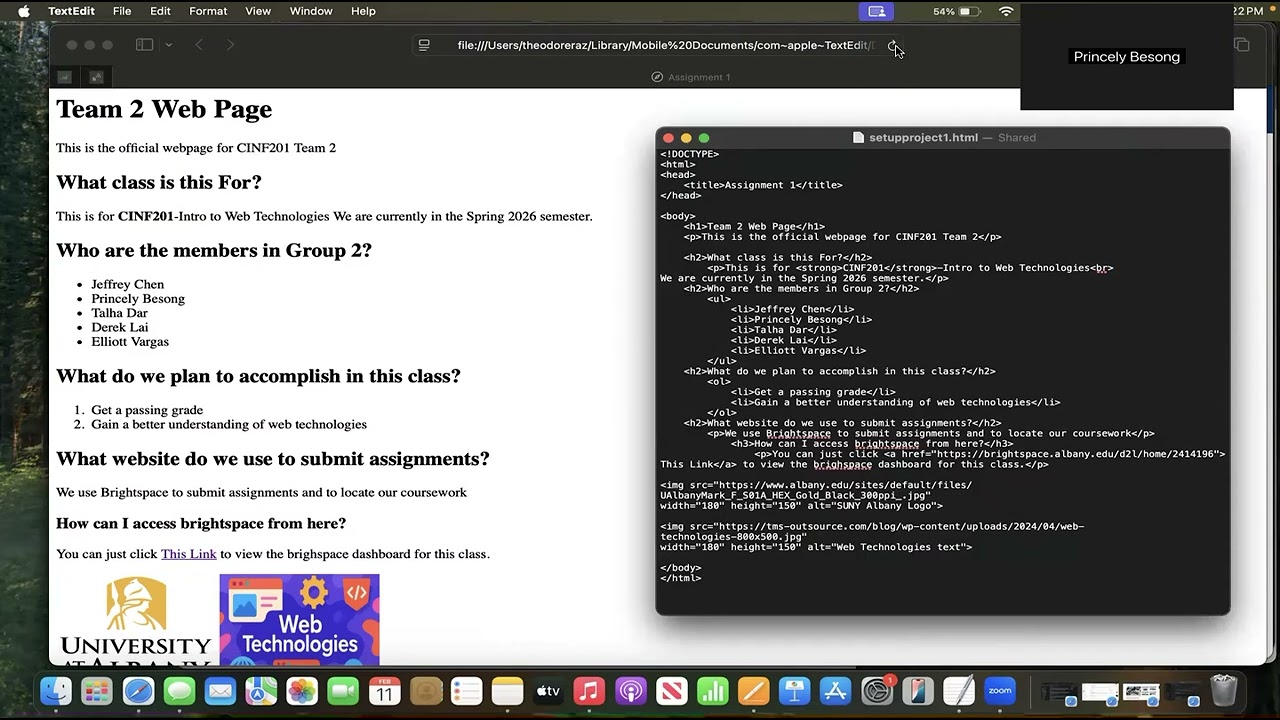Image resolution: width=1280 pixels, height=720 pixels.
Task: Open page menu icon in address bar
Action: coord(424,45)
